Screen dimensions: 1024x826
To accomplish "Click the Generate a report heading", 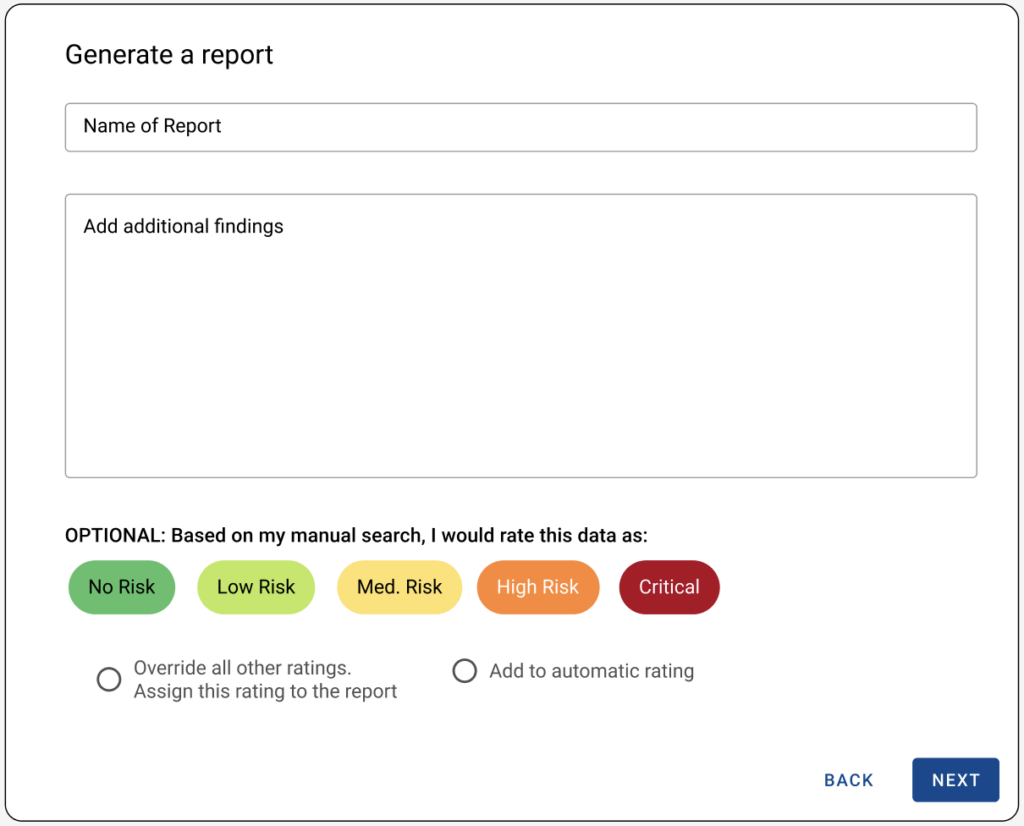I will click(169, 54).
